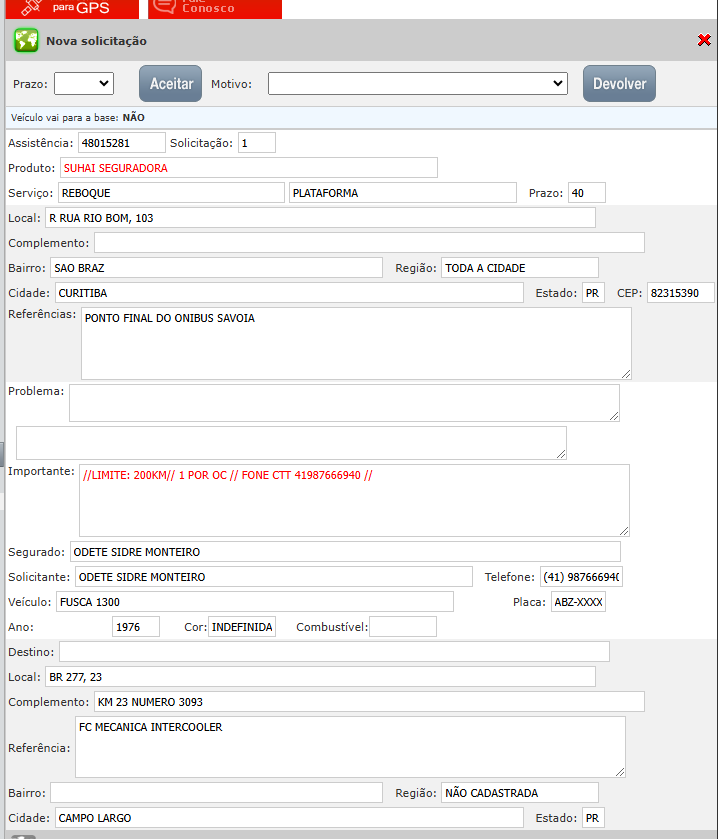Click the Complemento field under Local address
The image size is (725, 839).
[x=369, y=243]
